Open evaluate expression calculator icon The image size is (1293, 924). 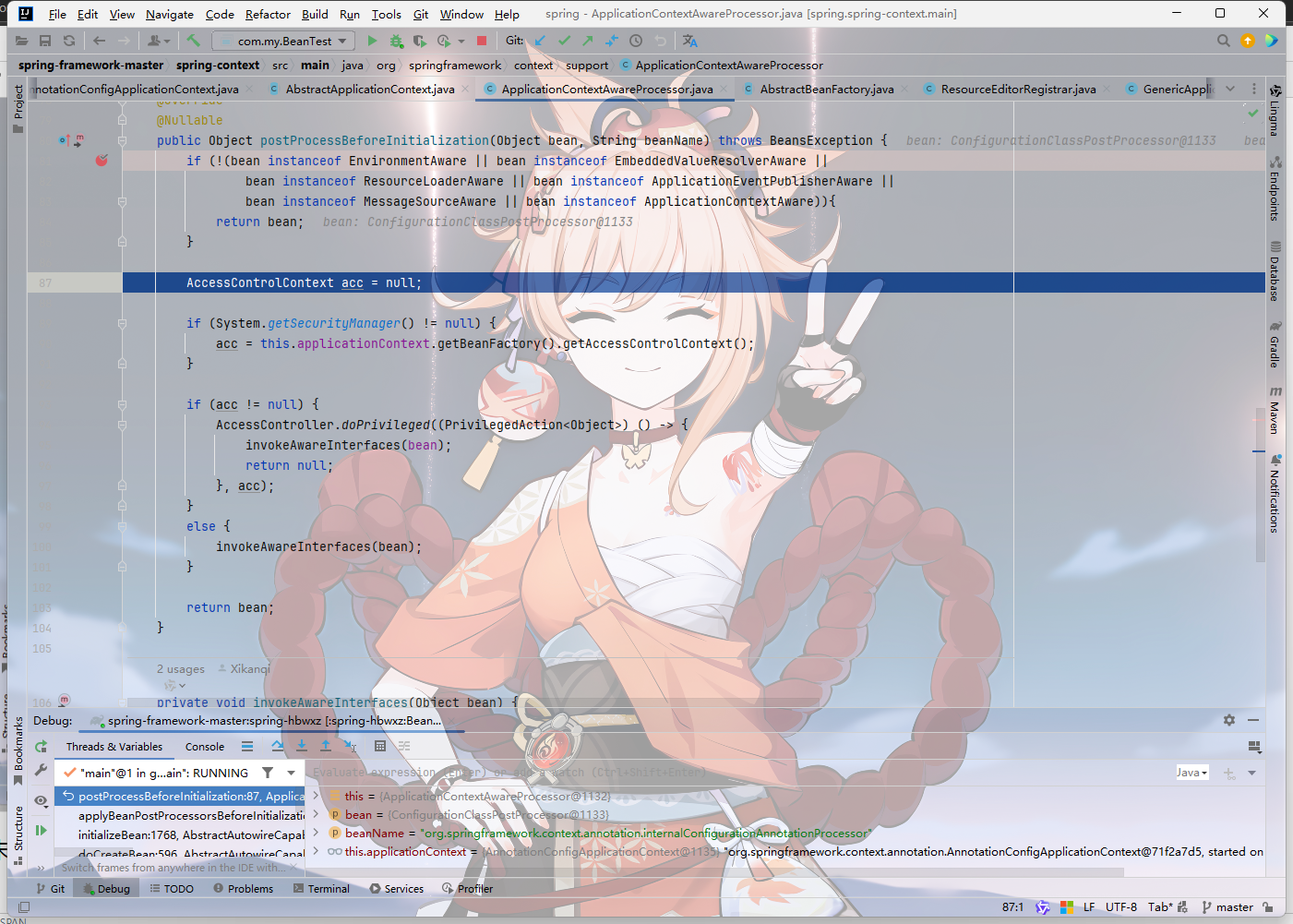point(380,746)
